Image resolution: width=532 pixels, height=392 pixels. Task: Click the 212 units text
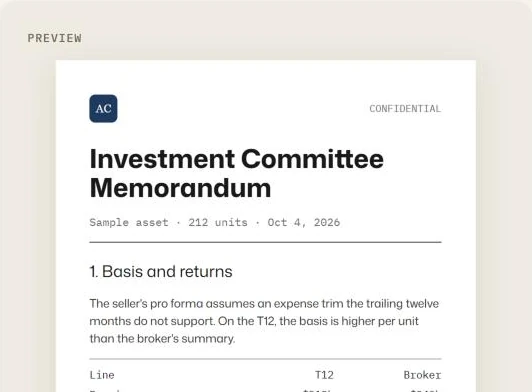click(218, 222)
